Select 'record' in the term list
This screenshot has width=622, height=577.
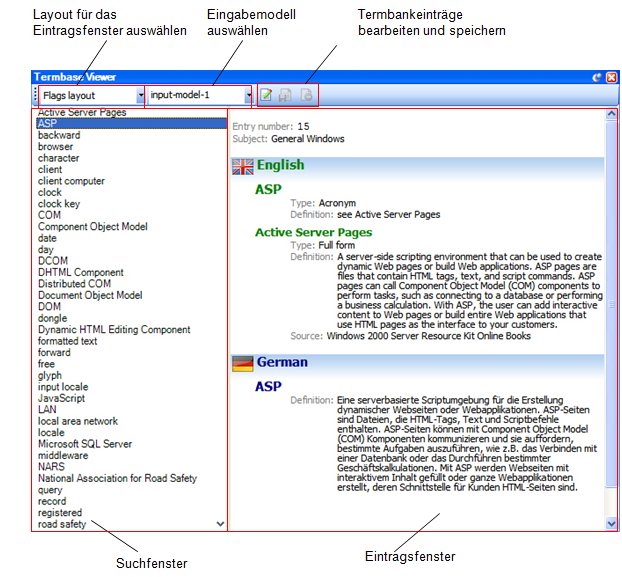click(52, 502)
